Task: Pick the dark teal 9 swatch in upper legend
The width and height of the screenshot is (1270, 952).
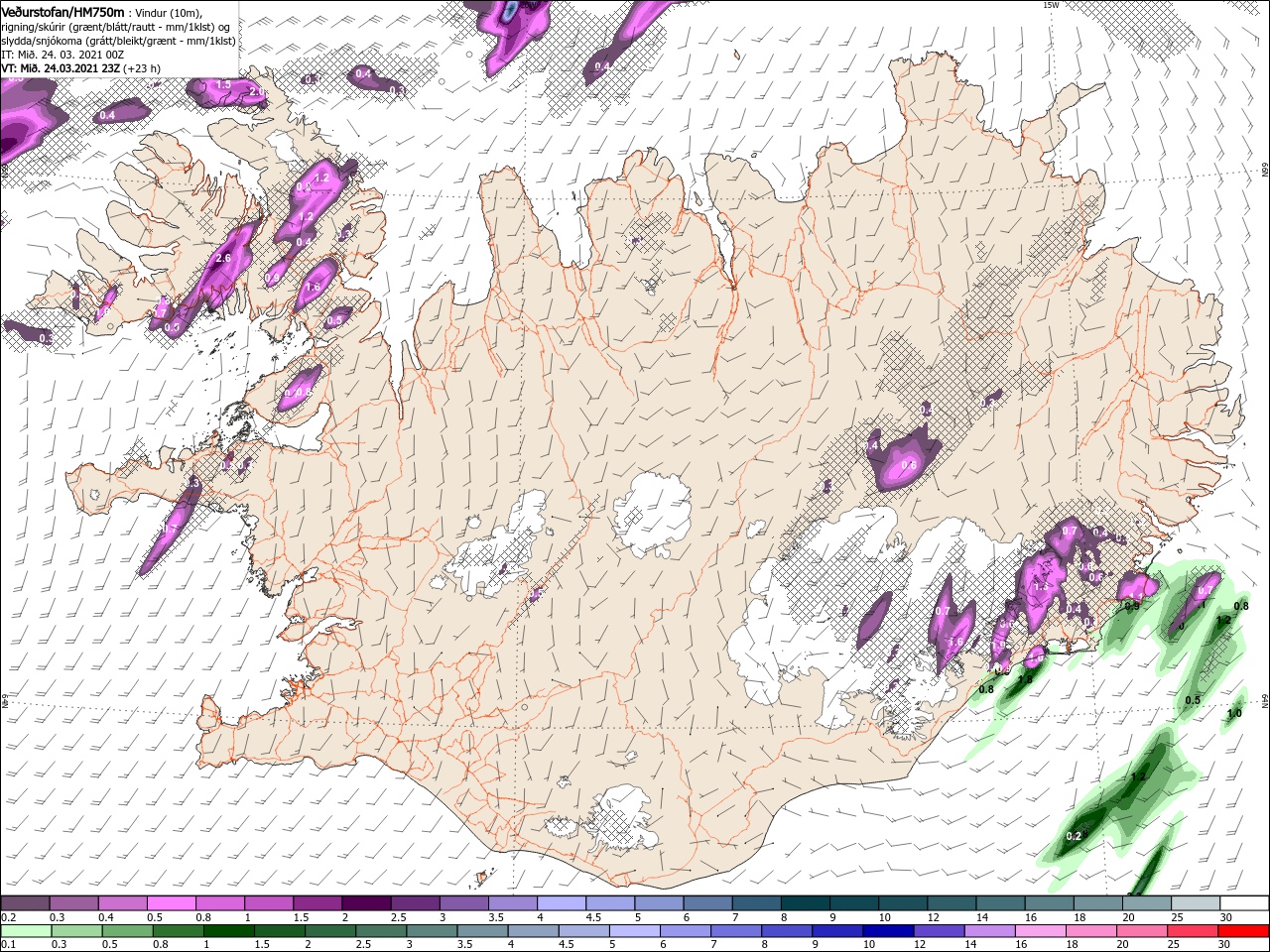Action: pos(853,903)
